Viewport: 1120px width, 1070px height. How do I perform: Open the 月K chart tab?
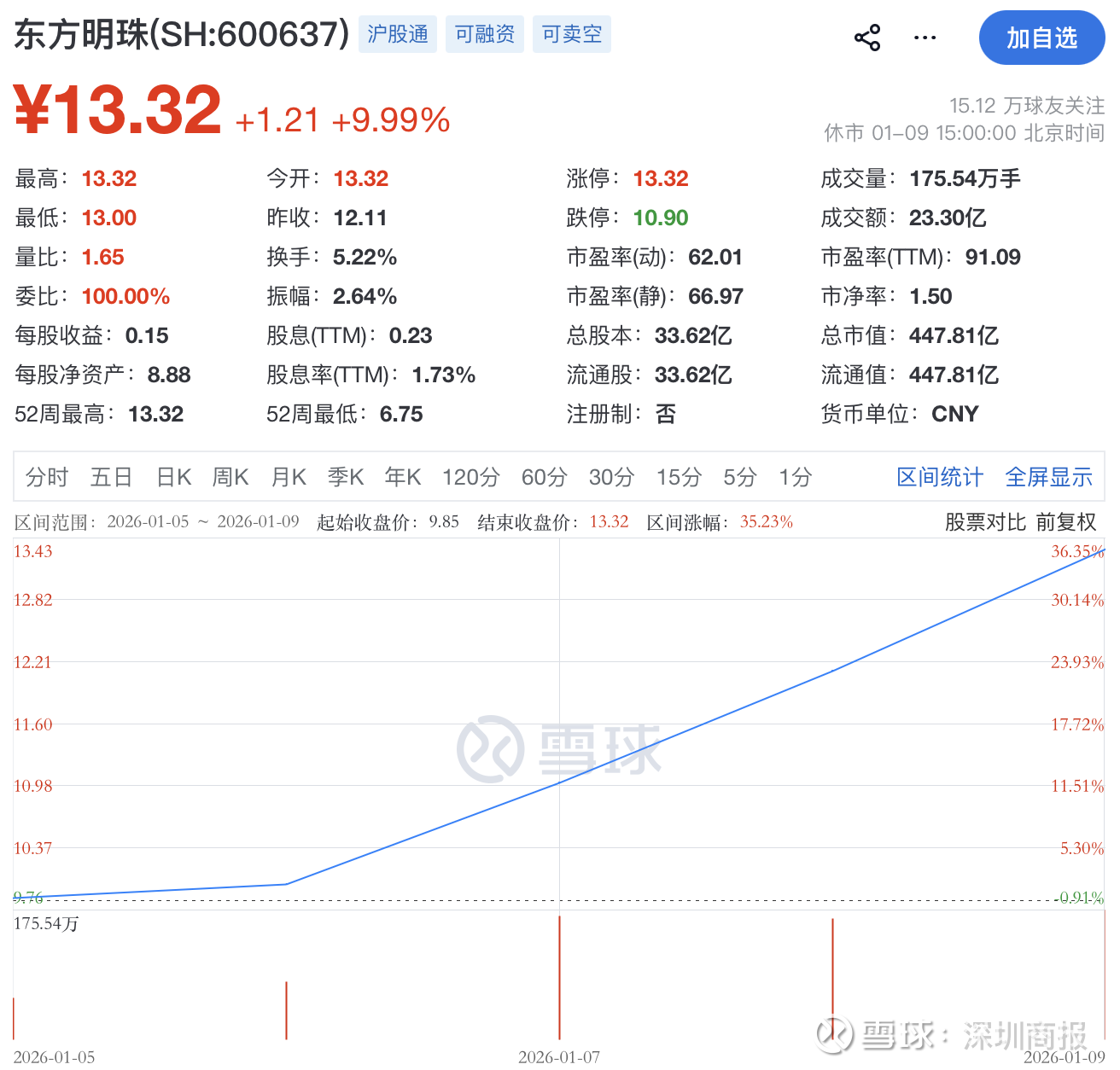coord(289,477)
